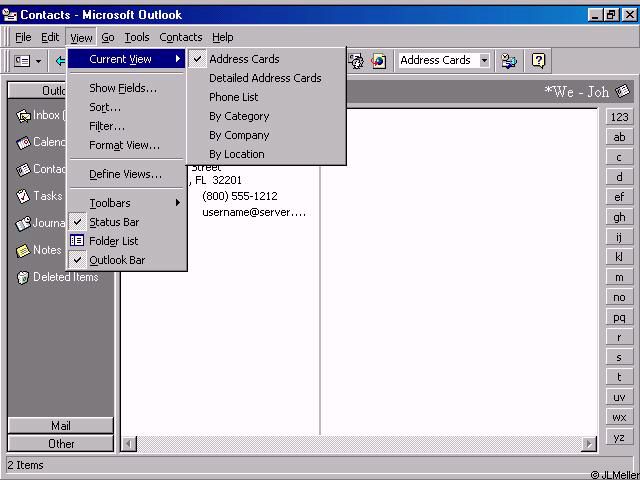This screenshot has width=640, height=480.
Task: Click the contacts folder icon in banner
Action: coord(622,91)
